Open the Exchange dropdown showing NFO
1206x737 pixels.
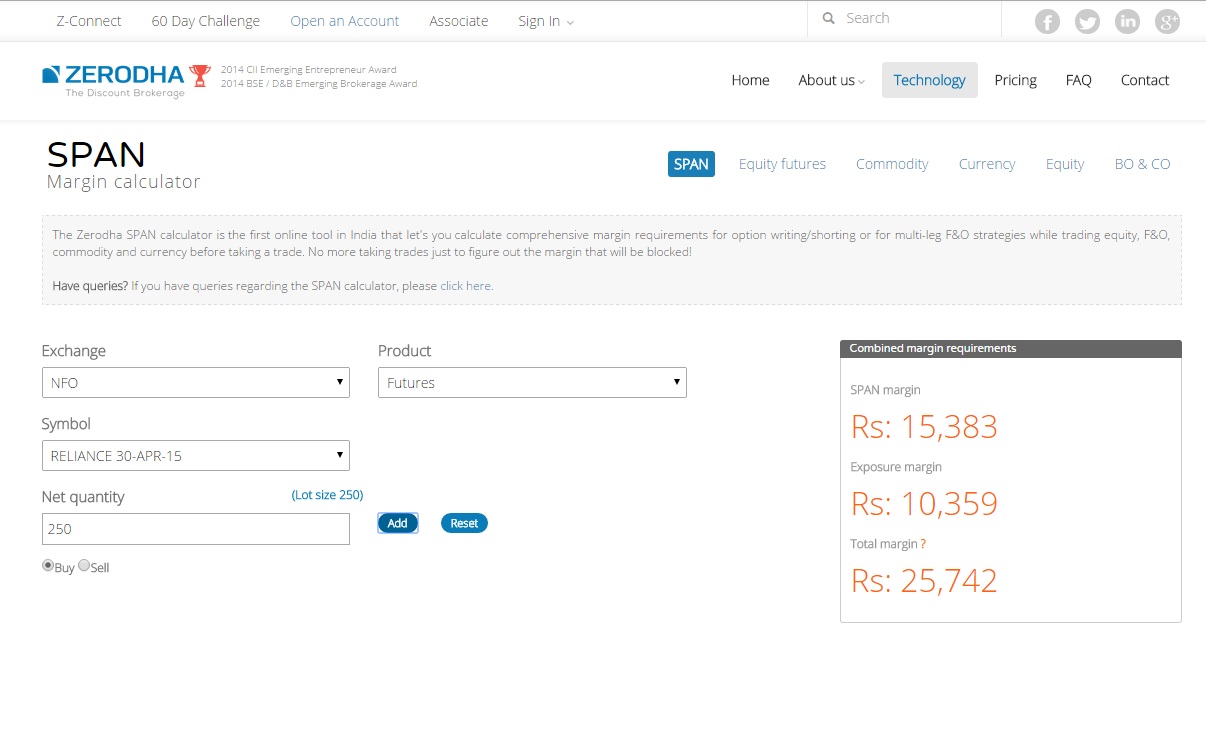pos(196,383)
